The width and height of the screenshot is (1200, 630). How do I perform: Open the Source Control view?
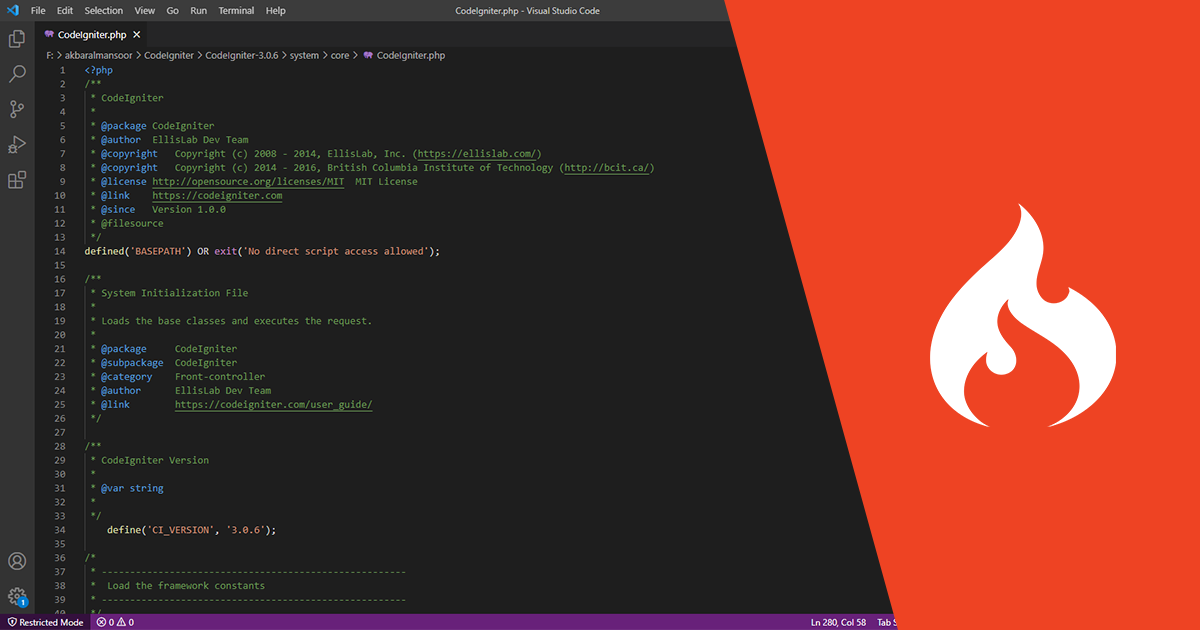coord(17,110)
